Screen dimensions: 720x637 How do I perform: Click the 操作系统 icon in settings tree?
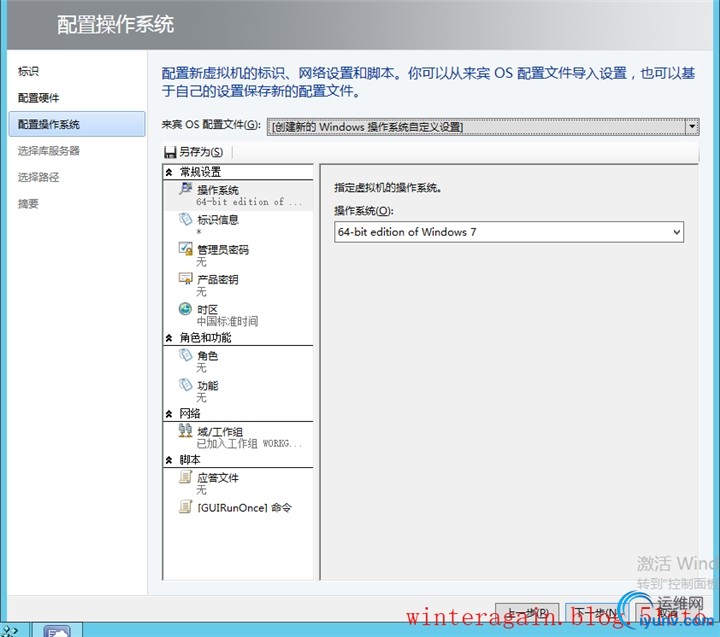(x=186, y=188)
